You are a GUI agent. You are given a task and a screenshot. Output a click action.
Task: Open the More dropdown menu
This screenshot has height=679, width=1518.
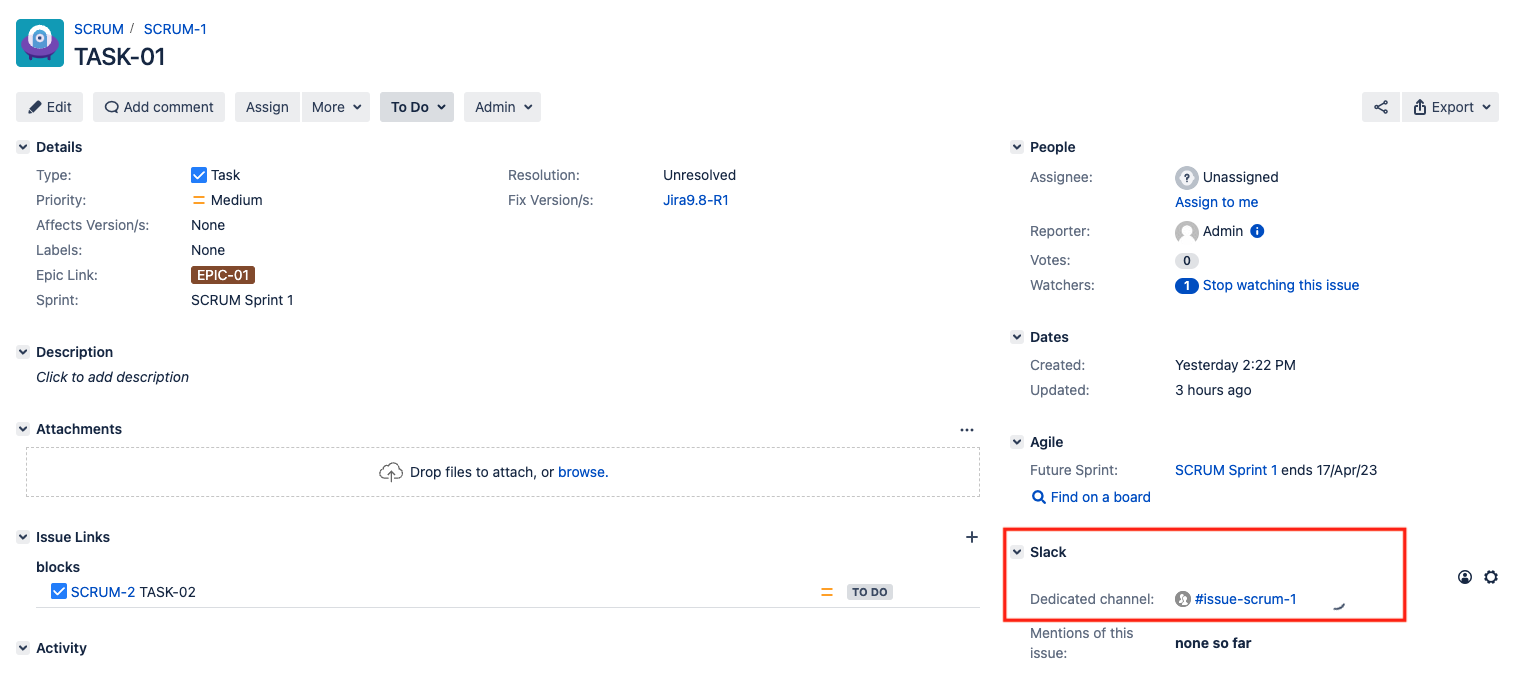click(336, 107)
